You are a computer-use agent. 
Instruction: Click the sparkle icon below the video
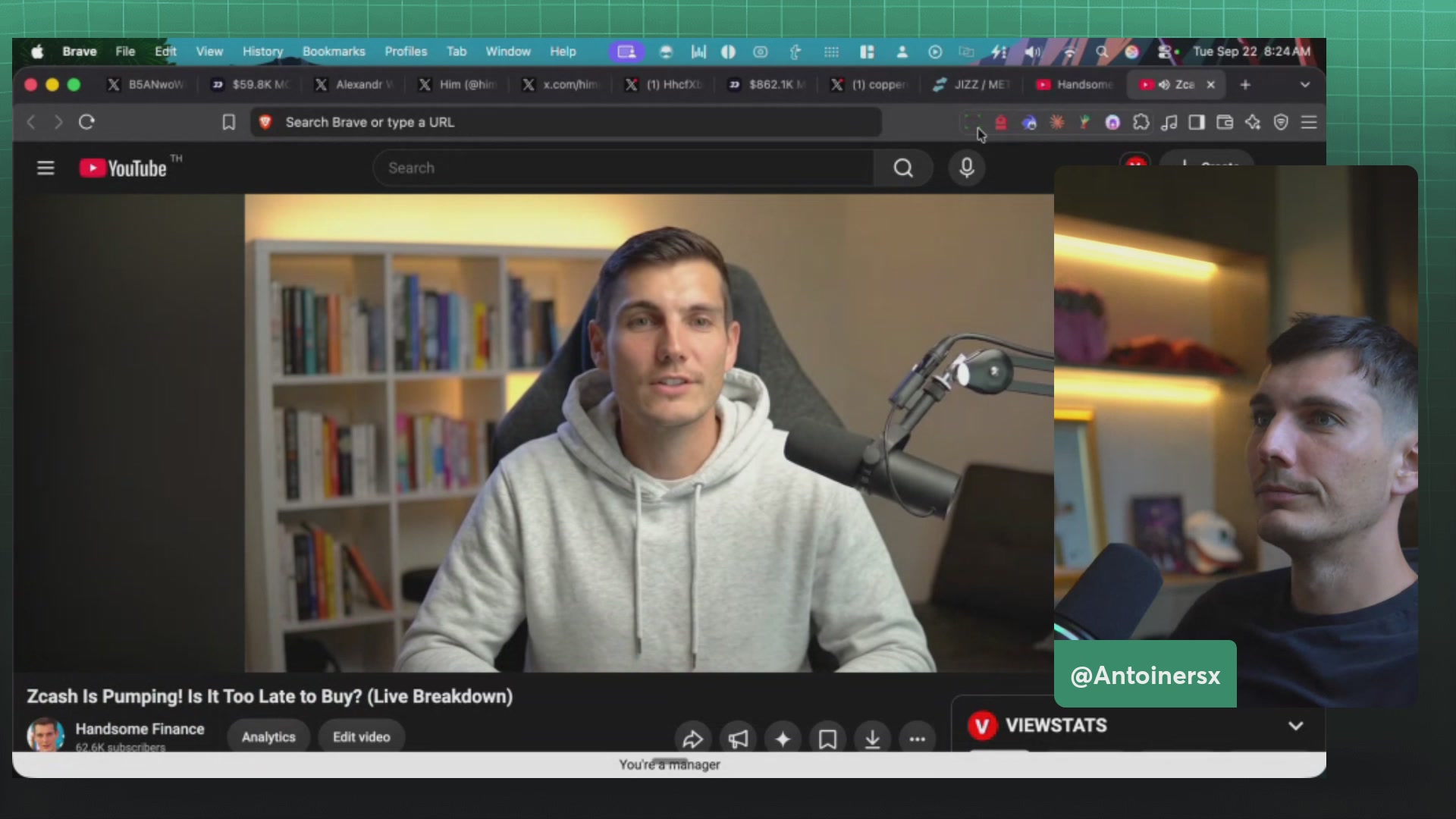783,739
